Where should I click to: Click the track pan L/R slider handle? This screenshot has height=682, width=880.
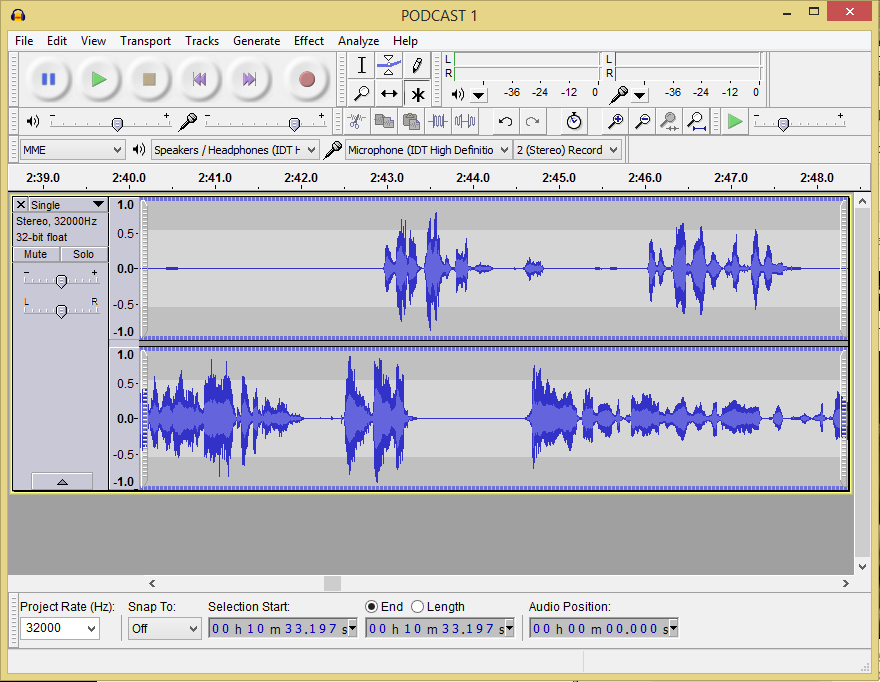pyautogui.click(x=62, y=310)
